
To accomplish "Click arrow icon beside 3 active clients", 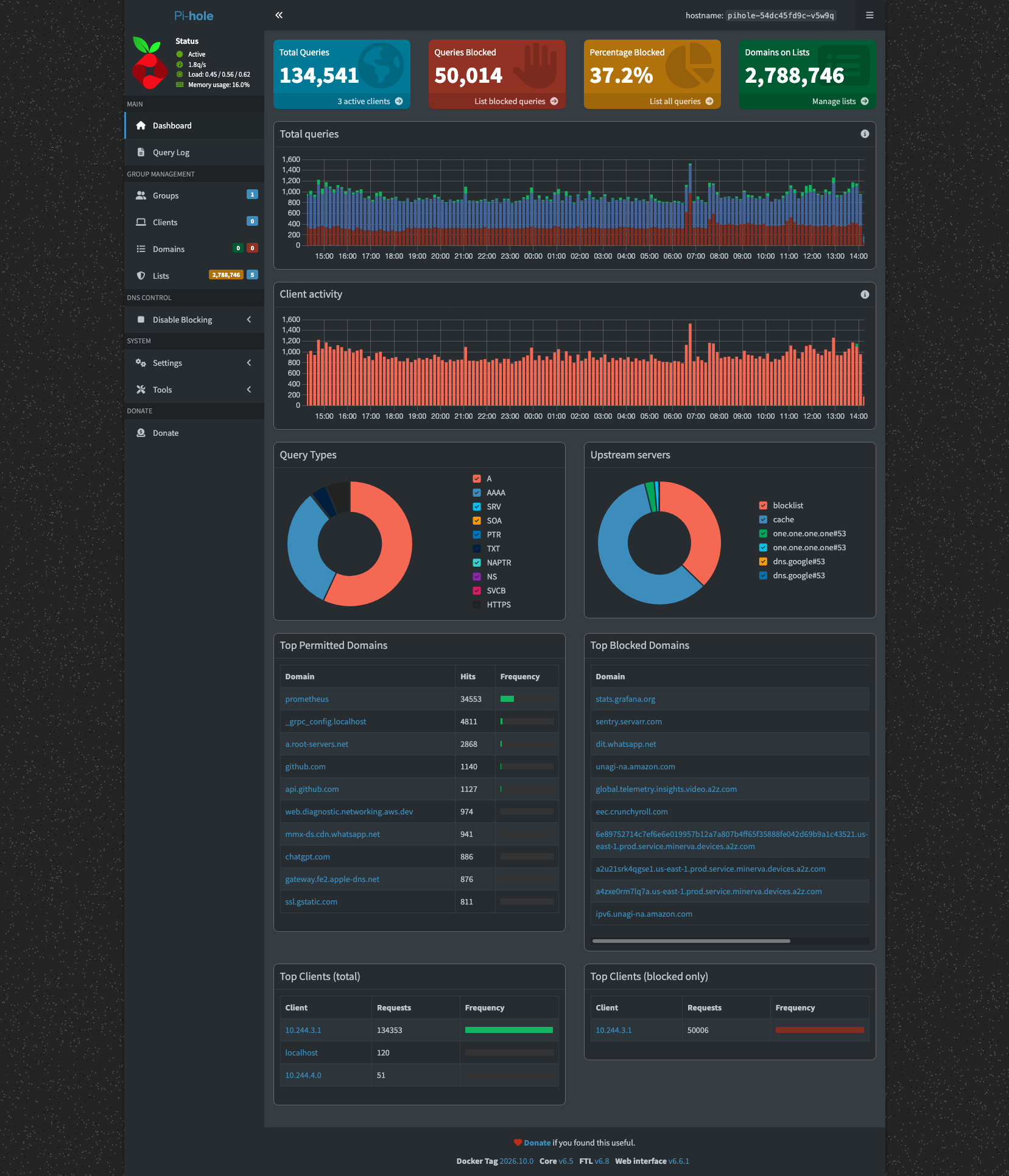I will coord(399,102).
